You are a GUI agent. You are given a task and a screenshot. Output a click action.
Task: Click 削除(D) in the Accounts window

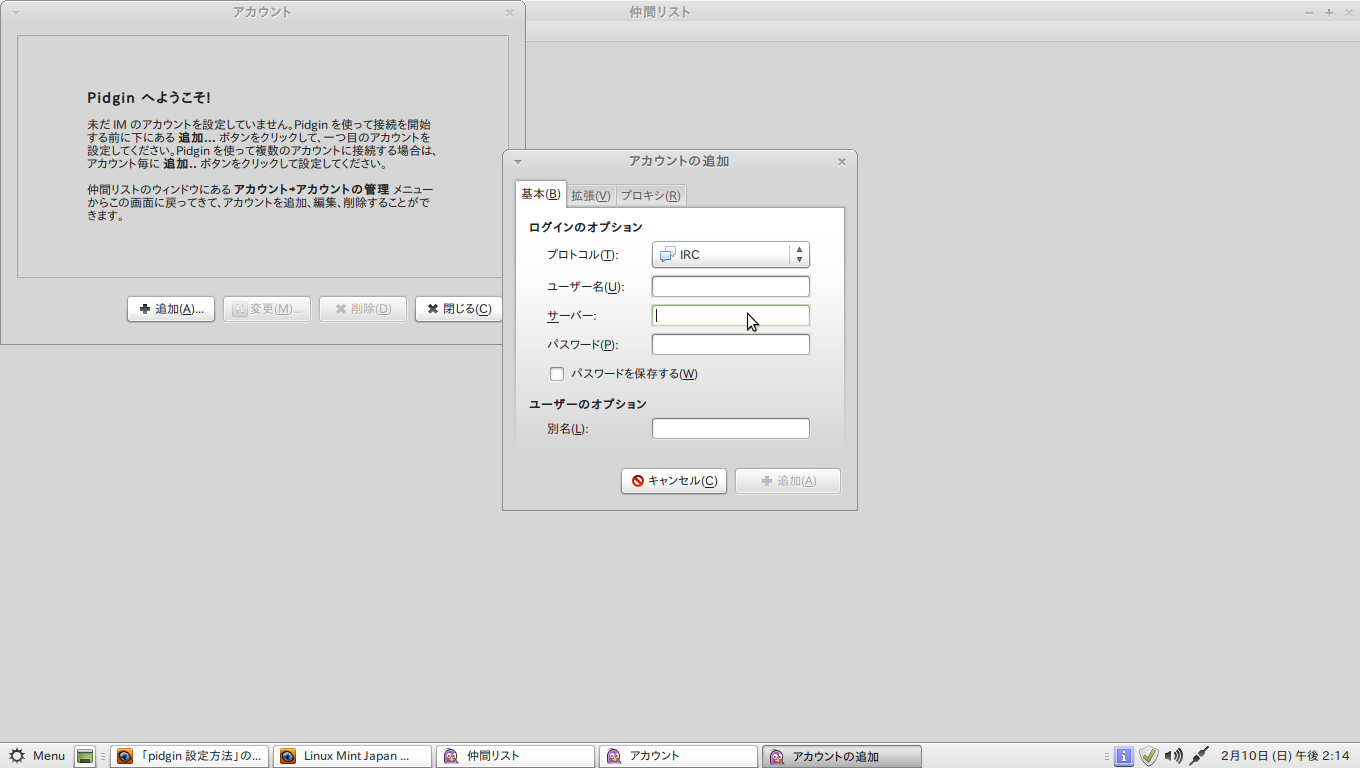pos(363,309)
